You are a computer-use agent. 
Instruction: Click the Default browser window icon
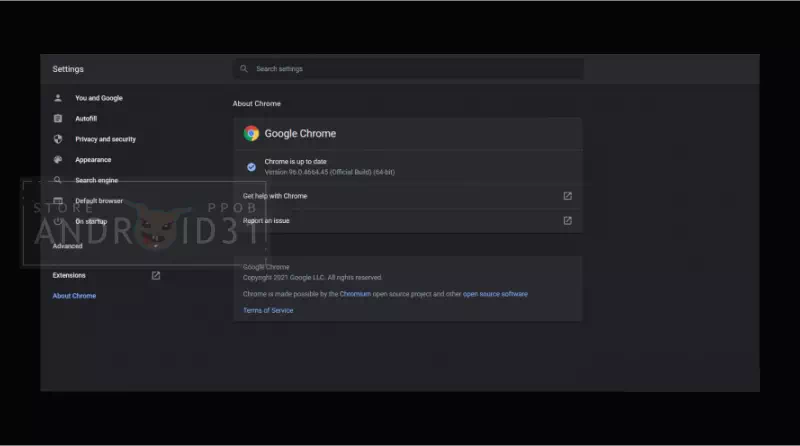tap(58, 201)
